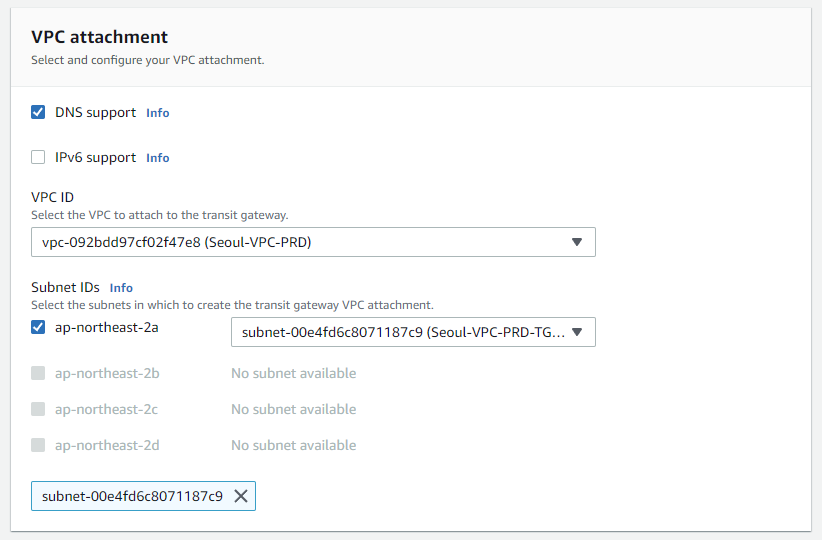Click the DNS support label text
Screen dimensions: 822x540
pos(95,113)
